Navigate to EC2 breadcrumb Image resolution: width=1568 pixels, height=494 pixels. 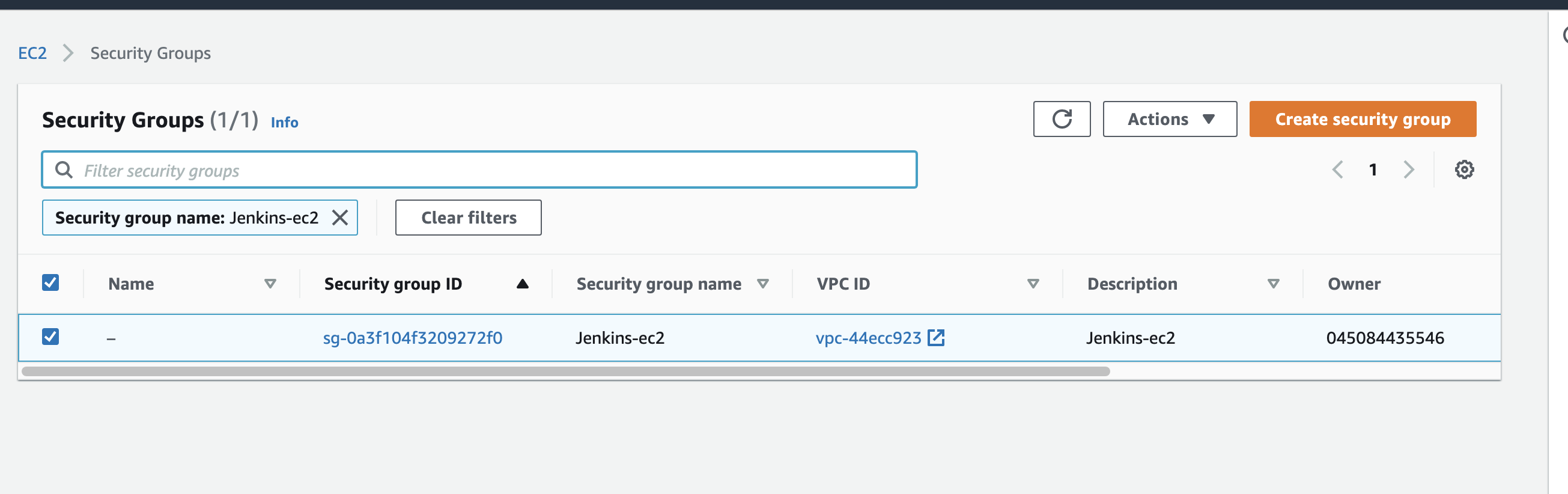coord(32,53)
